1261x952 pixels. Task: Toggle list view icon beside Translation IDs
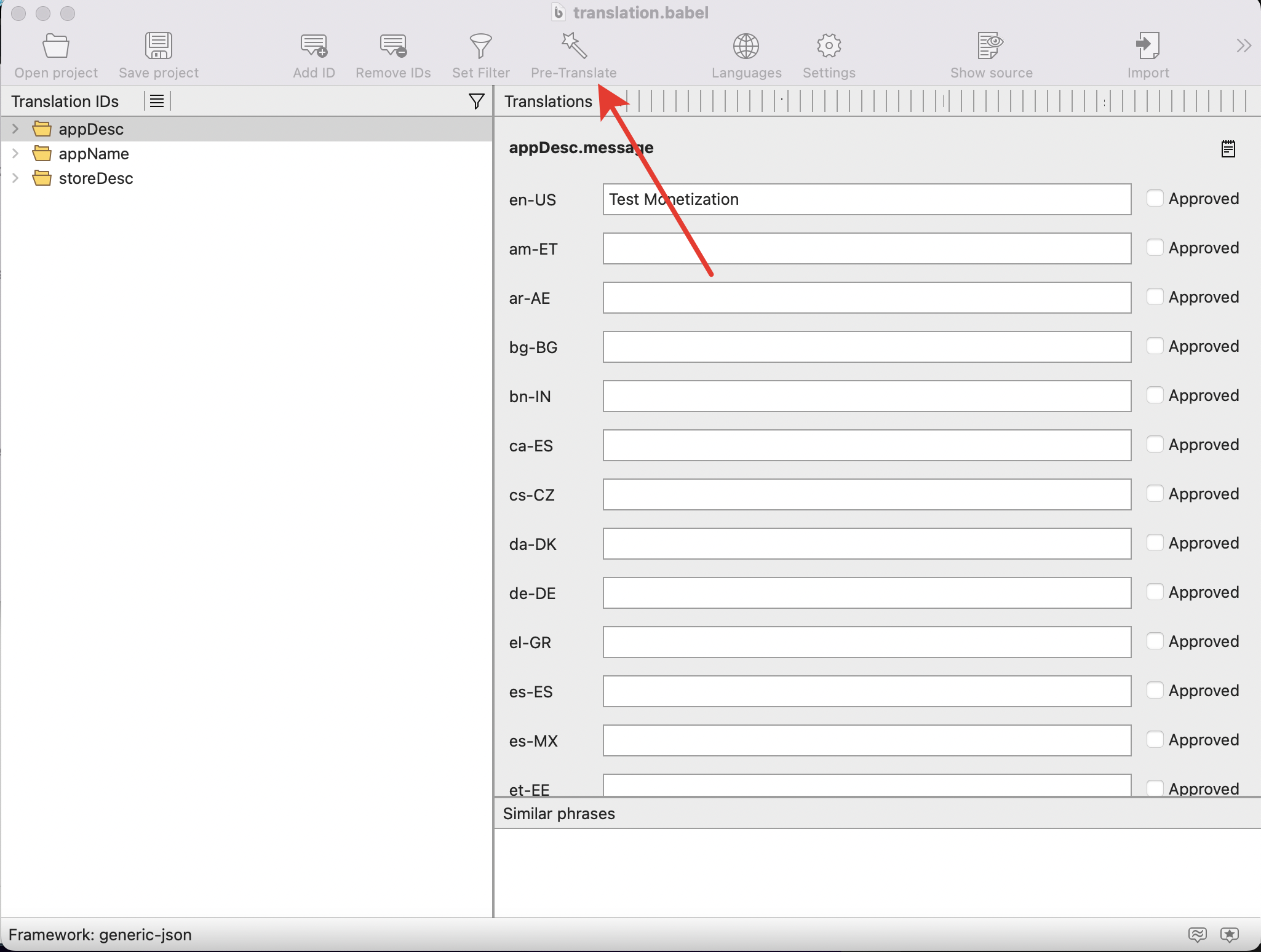point(157,101)
